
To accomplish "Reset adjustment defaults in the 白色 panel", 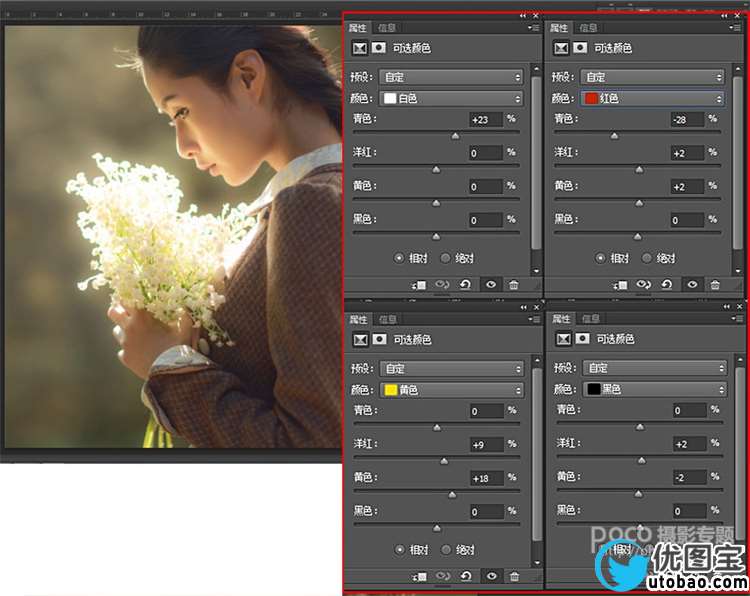I will 465,285.
